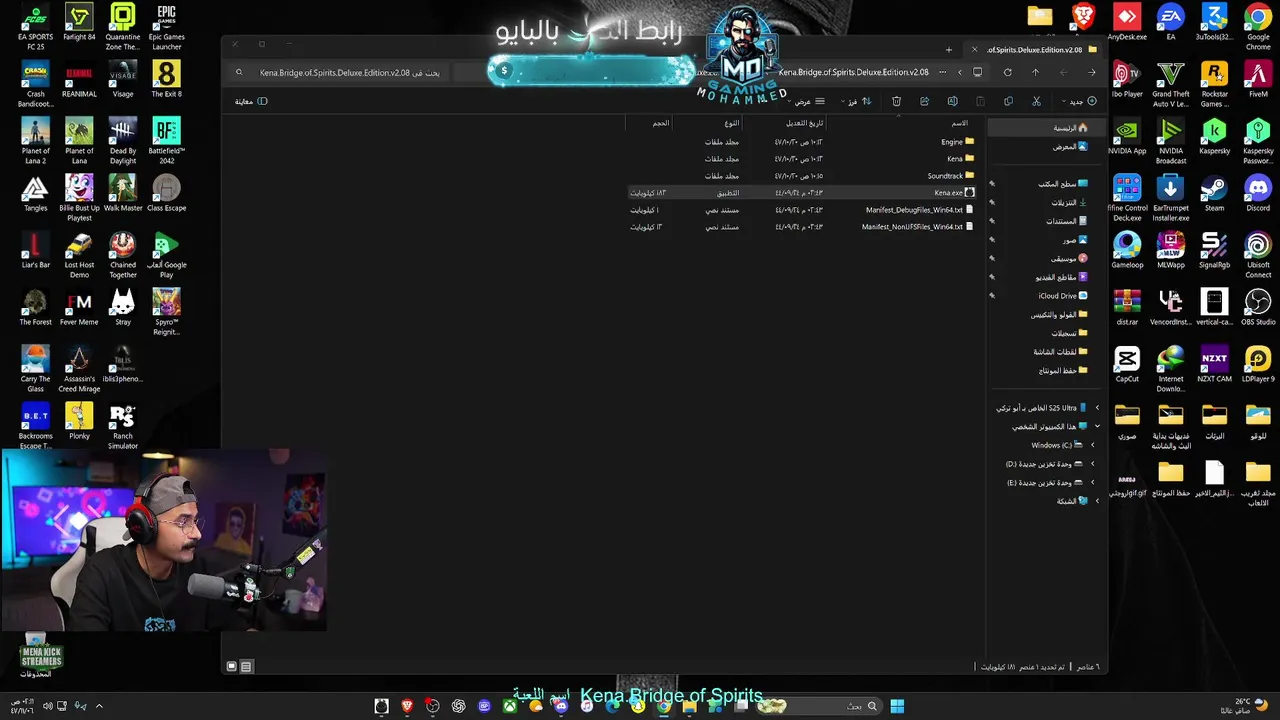Expand the Windows (C:) drive node
Viewport: 1280px width, 720px height.
point(1092,445)
